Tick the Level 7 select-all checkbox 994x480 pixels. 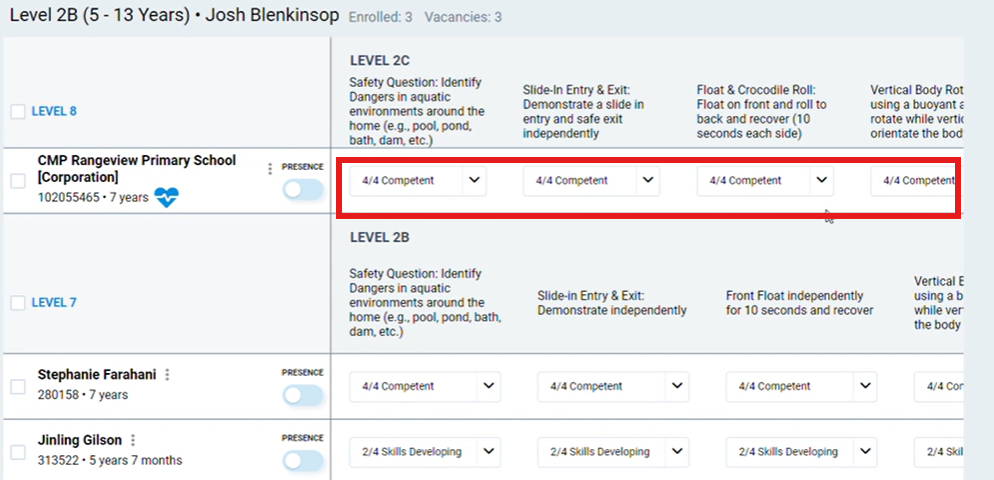18,302
